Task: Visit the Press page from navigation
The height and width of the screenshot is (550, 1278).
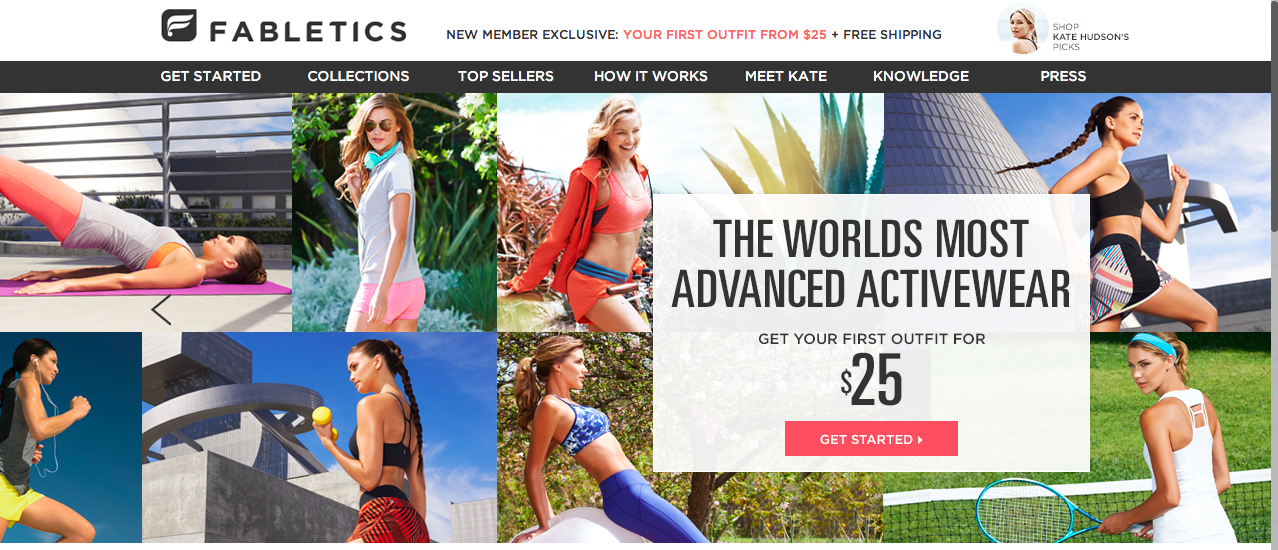Action: [x=1063, y=76]
